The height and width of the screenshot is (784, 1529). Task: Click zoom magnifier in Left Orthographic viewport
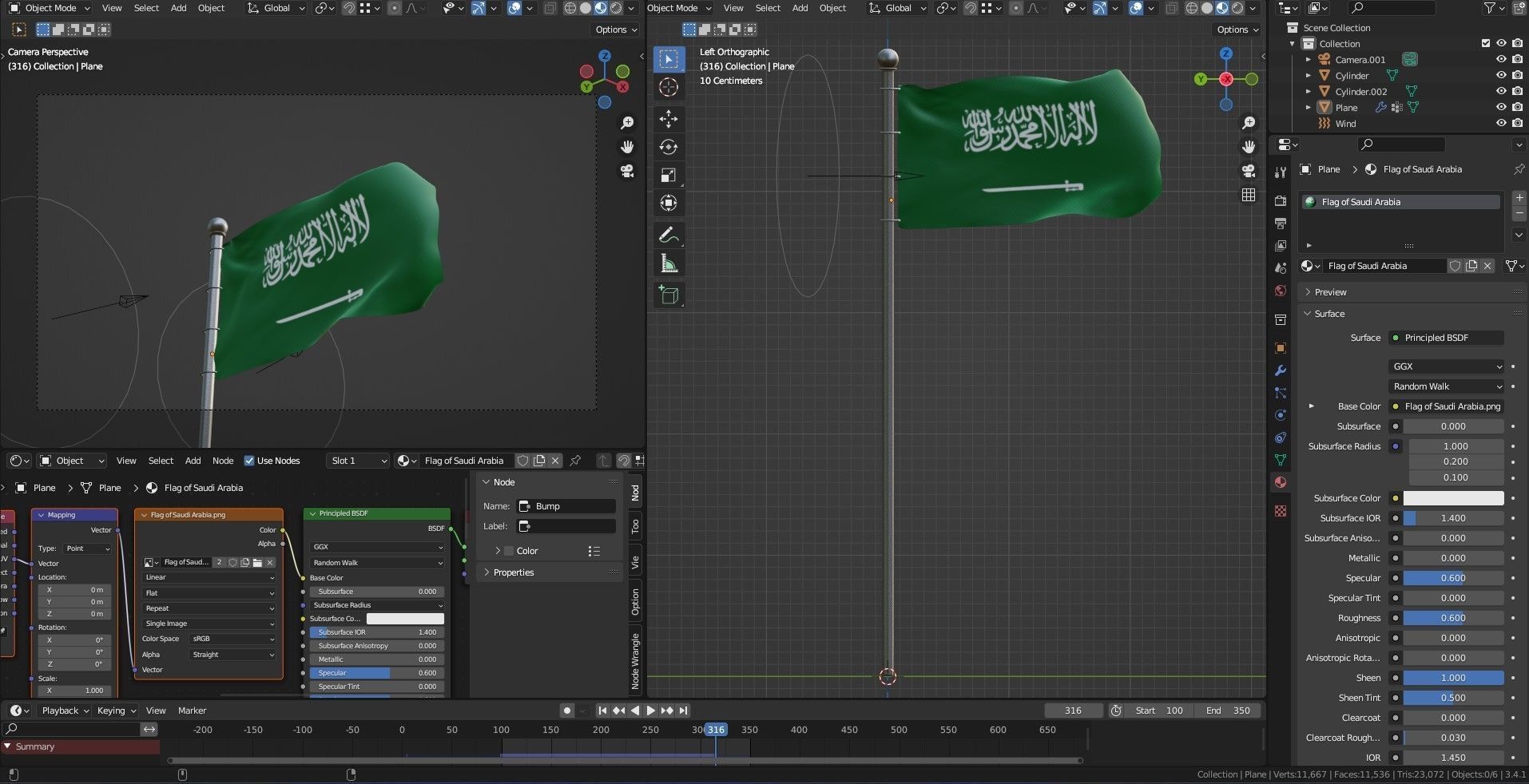click(x=1249, y=123)
